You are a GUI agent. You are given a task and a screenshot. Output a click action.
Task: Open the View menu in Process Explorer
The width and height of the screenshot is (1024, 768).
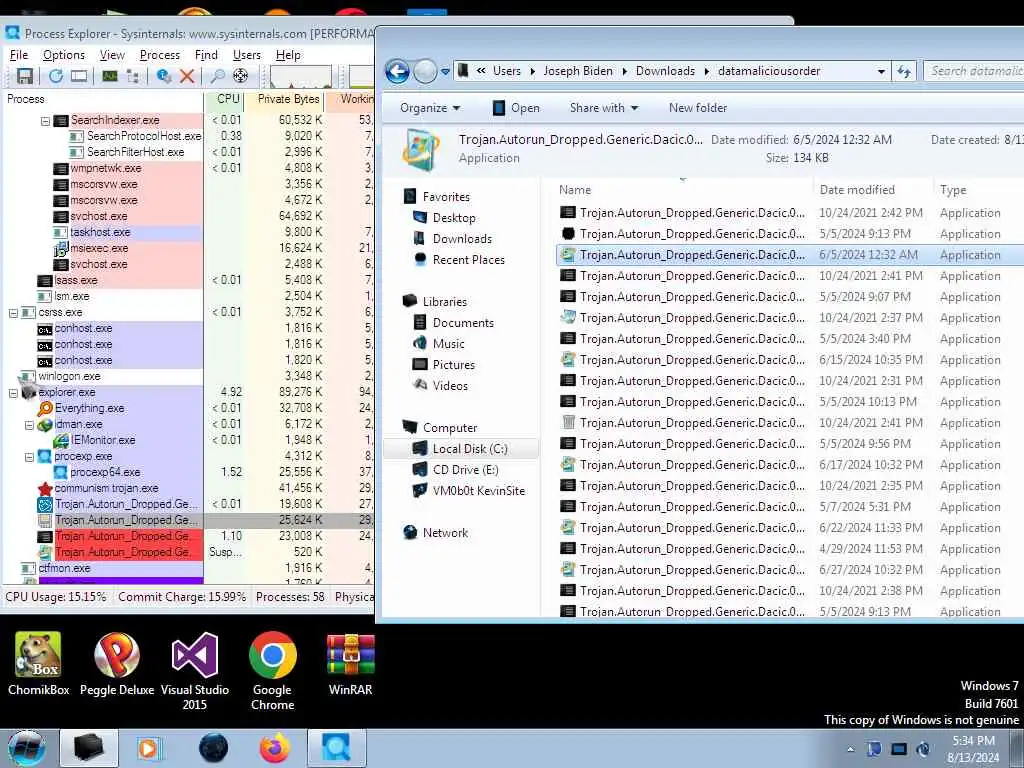112,55
